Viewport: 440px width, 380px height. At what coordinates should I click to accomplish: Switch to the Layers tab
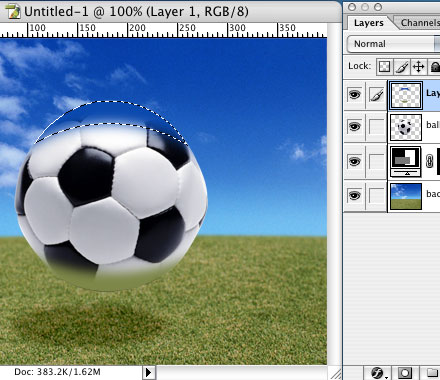tap(368, 23)
